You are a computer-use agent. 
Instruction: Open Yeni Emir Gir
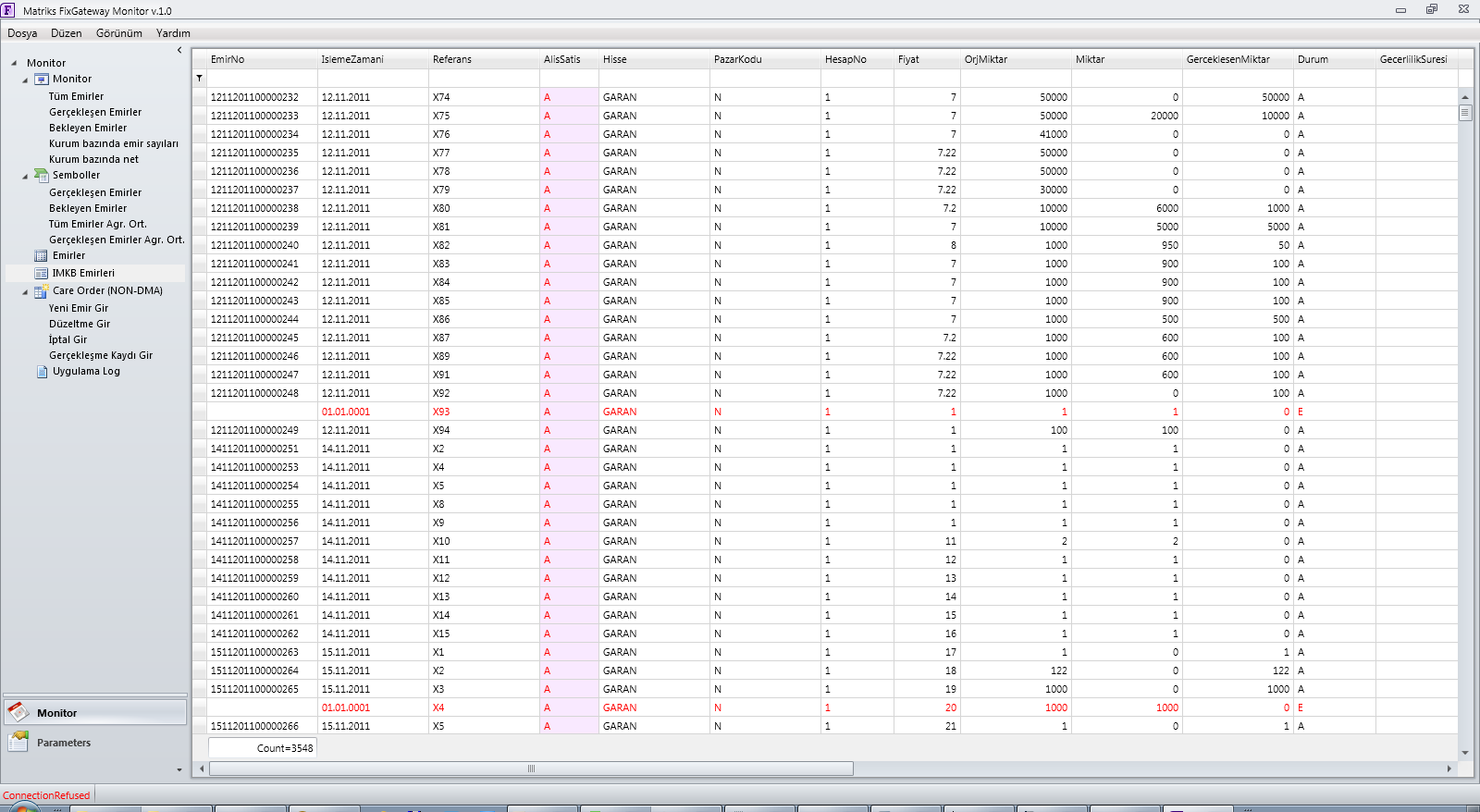tap(79, 308)
